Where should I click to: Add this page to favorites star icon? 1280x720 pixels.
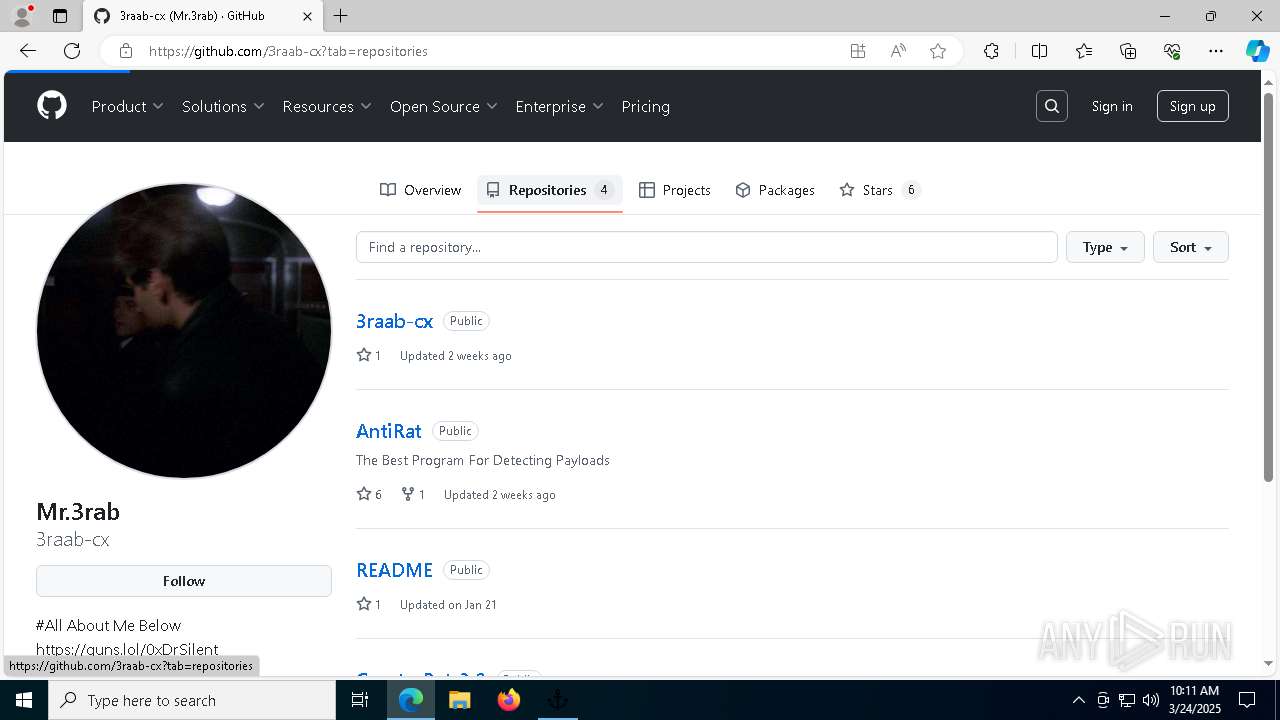click(938, 51)
